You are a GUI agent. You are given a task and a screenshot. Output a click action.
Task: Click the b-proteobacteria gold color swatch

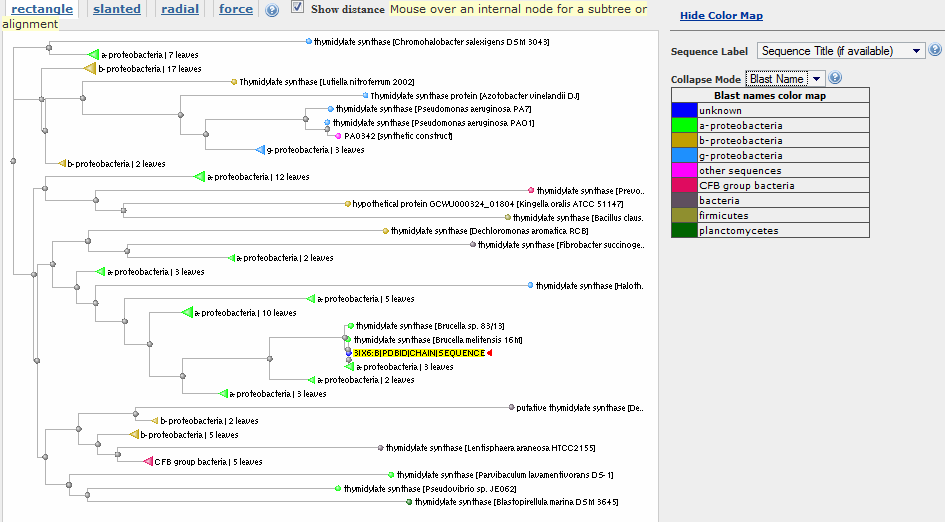684,140
